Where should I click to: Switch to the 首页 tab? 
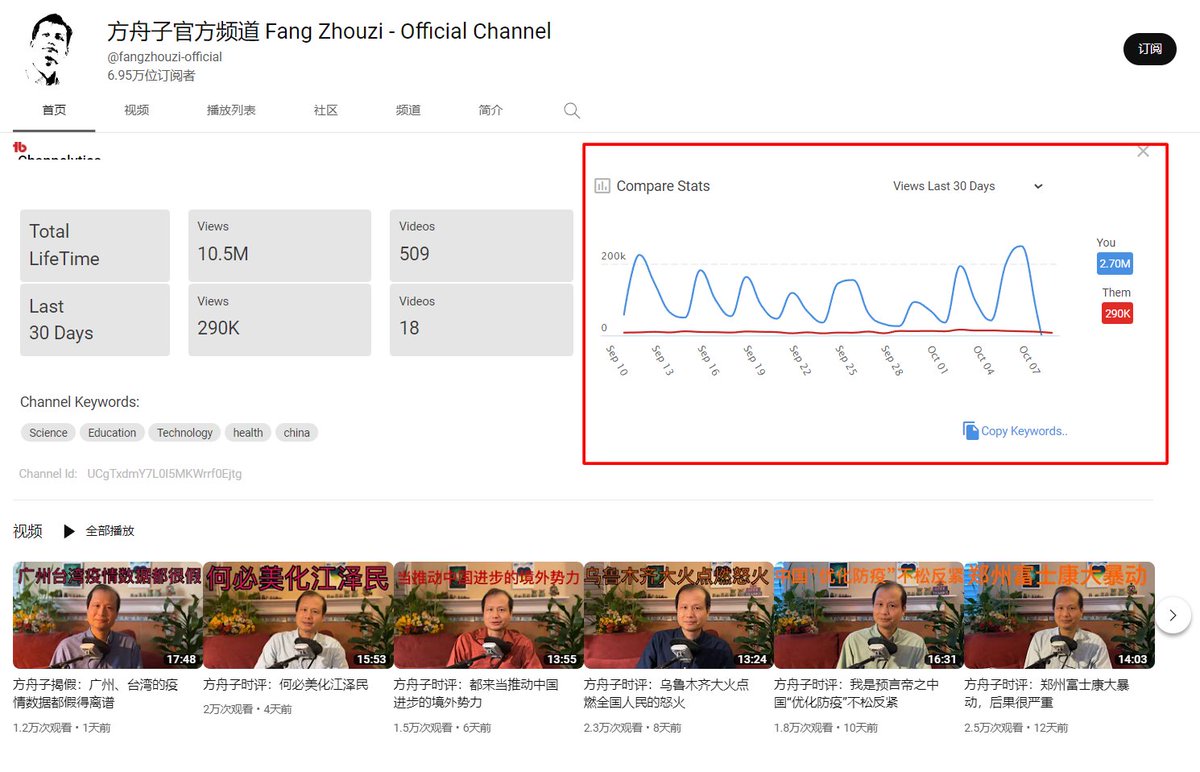click(x=54, y=110)
